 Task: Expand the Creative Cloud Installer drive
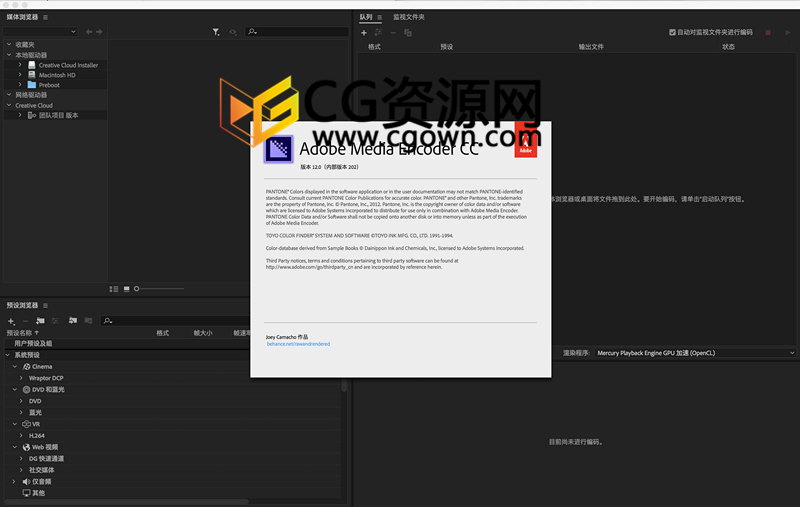tap(20, 65)
